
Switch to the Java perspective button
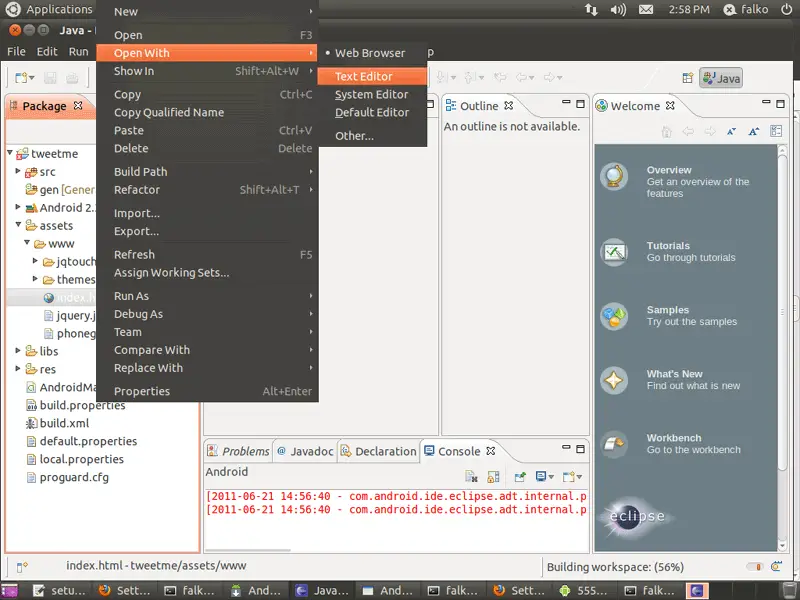pyautogui.click(x=721, y=78)
